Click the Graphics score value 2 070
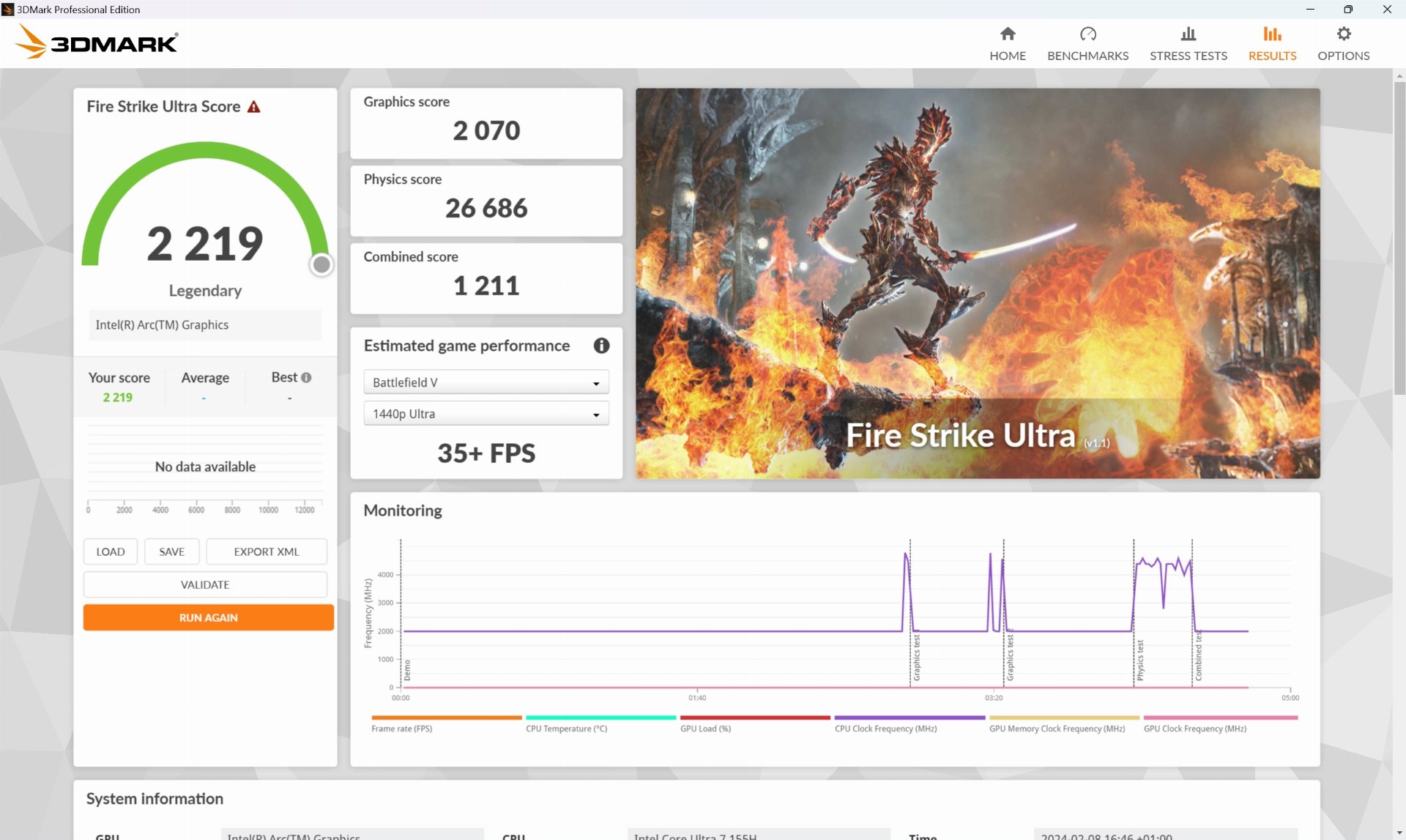Image resolution: width=1406 pixels, height=840 pixels. [x=486, y=131]
